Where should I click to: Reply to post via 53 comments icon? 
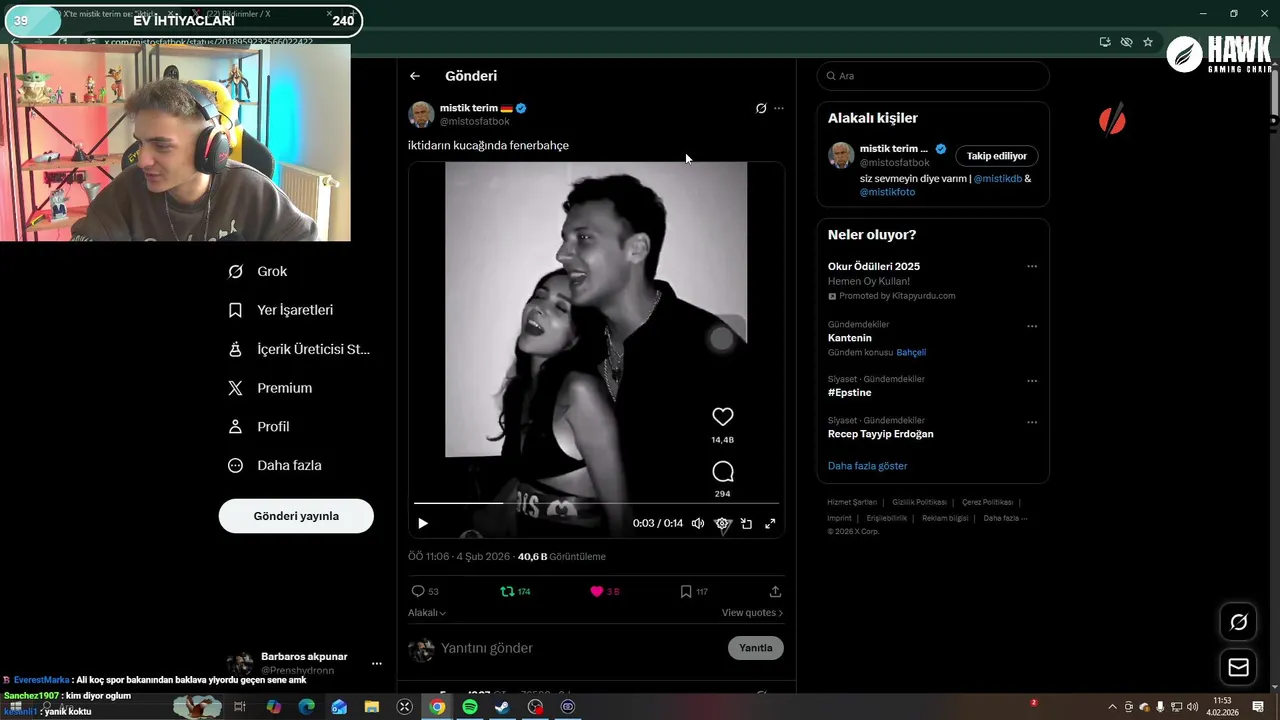[425, 591]
